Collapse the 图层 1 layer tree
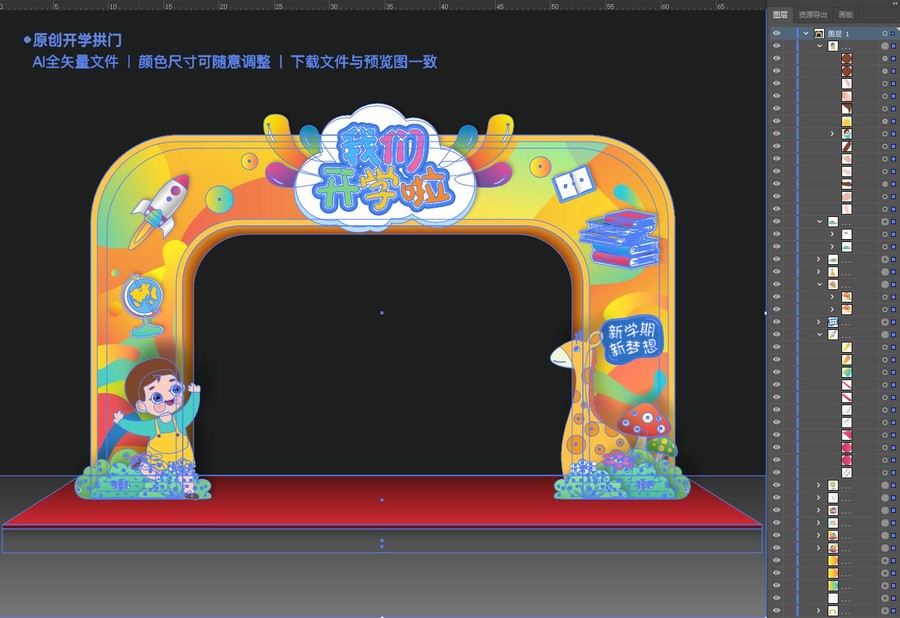 pyautogui.click(x=806, y=33)
